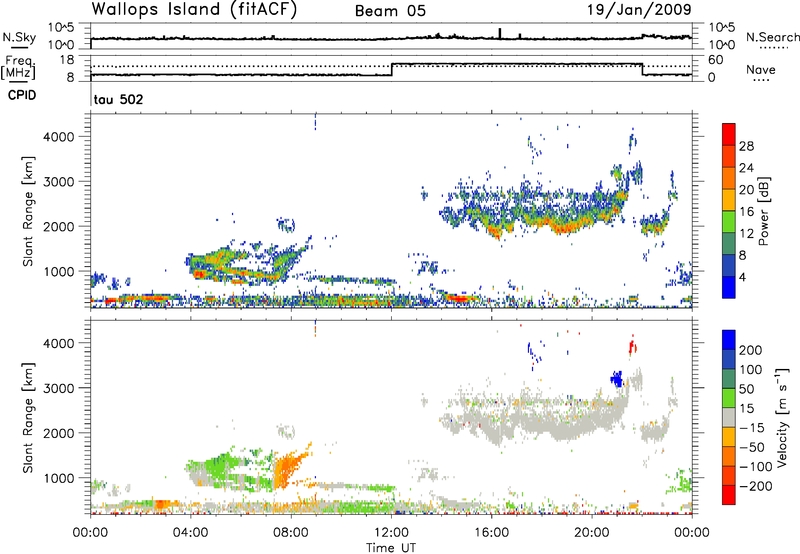This screenshot has height=554, width=800.
Task: Click the "200" positive value on the velocity scale
Action: [x=751, y=350]
